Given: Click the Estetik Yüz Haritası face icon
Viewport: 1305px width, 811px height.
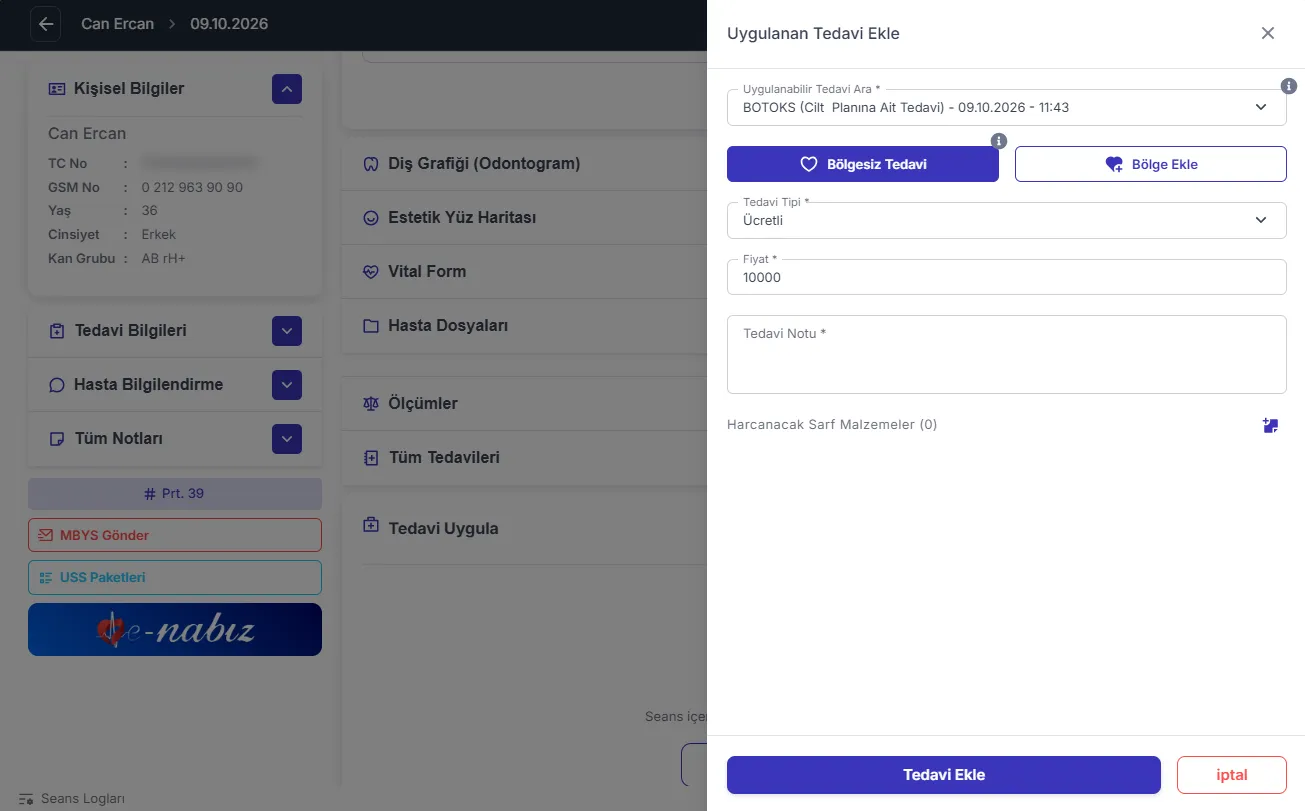Looking at the screenshot, I should [370, 218].
